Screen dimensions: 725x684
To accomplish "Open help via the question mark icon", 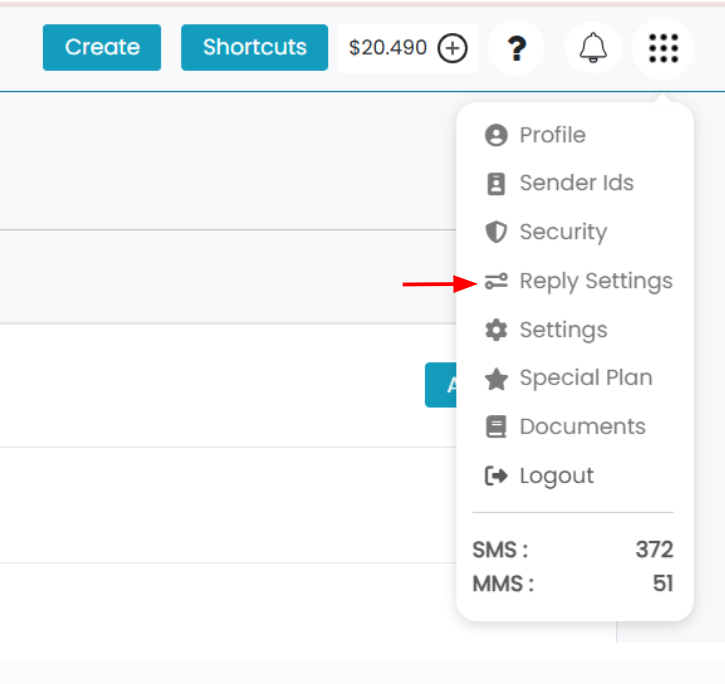I will pyautogui.click(x=516, y=48).
